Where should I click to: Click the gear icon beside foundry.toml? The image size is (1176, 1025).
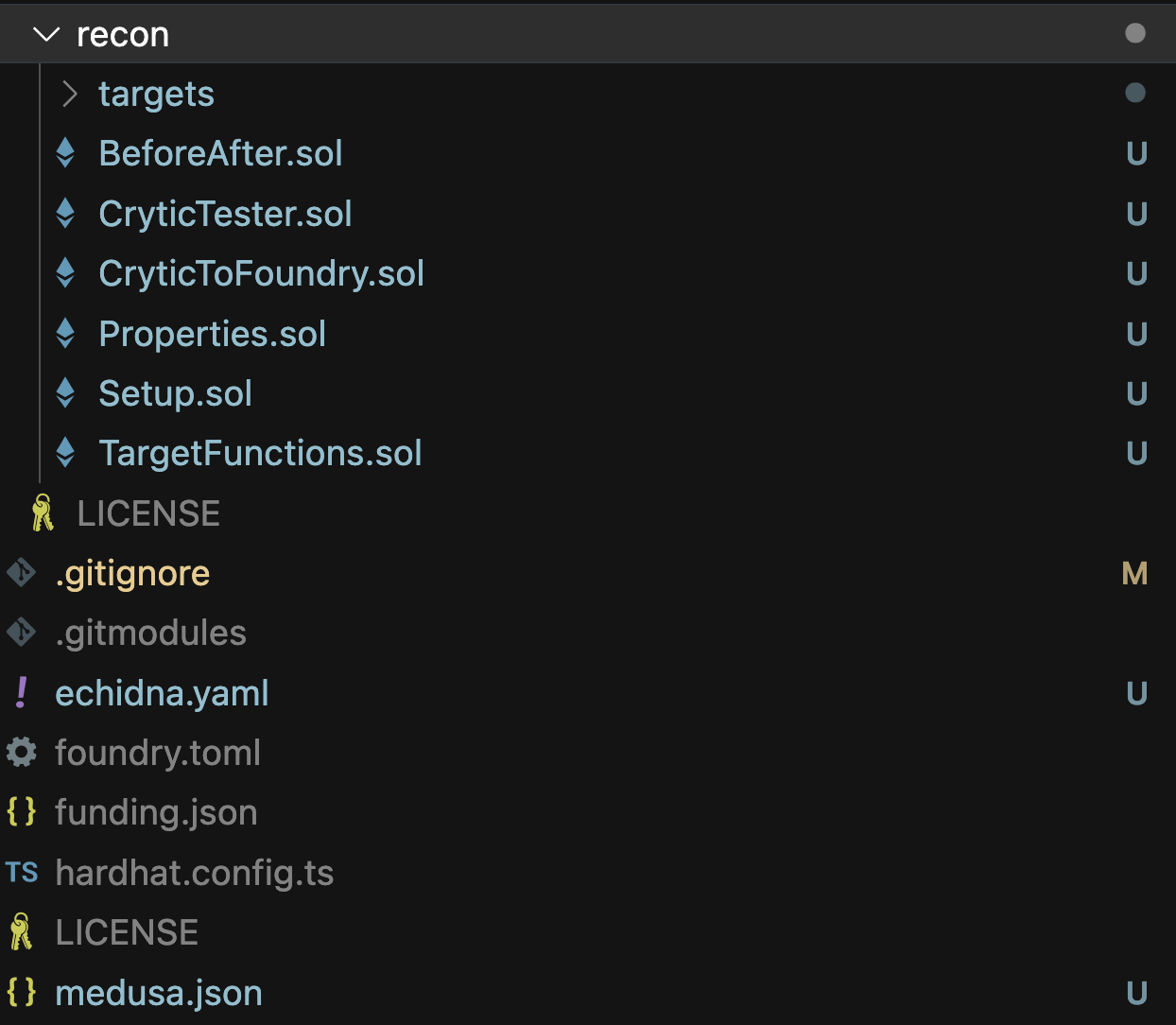pyautogui.click(x=21, y=753)
